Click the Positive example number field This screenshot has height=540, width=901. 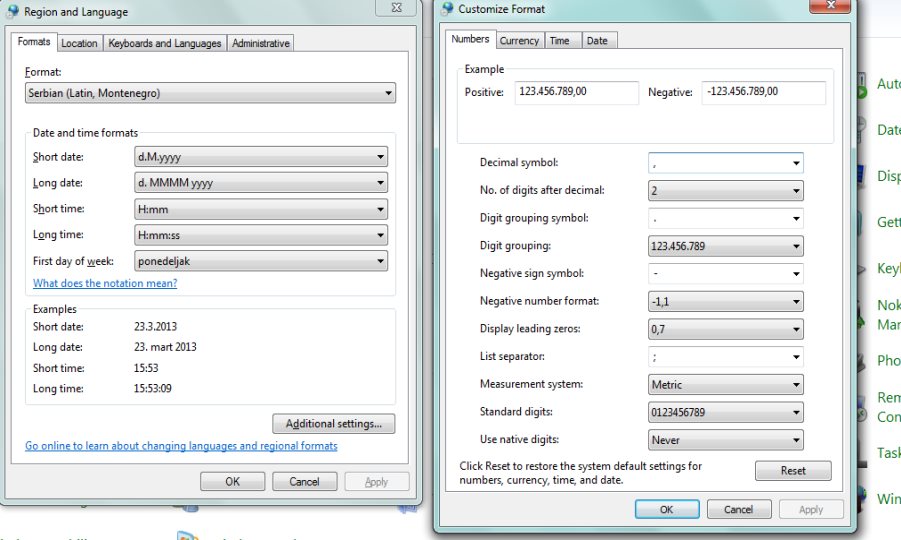[x=576, y=92]
